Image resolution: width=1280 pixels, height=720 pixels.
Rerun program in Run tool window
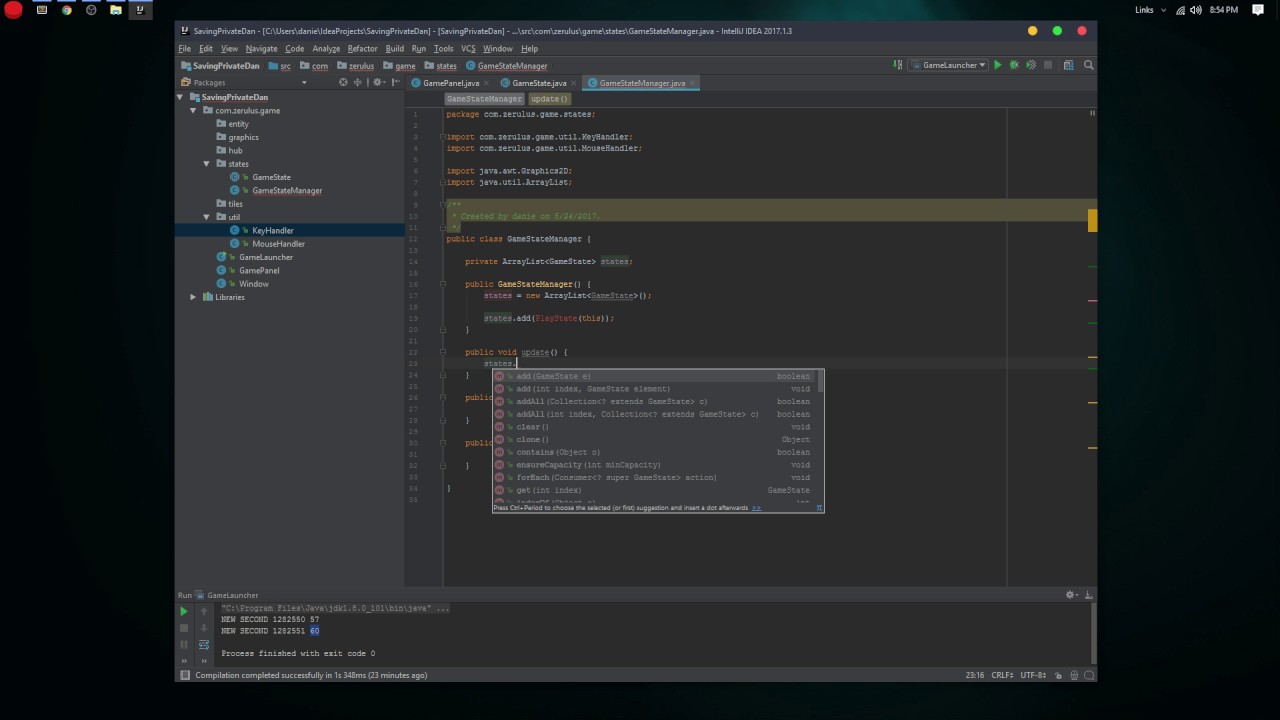pyautogui.click(x=183, y=611)
